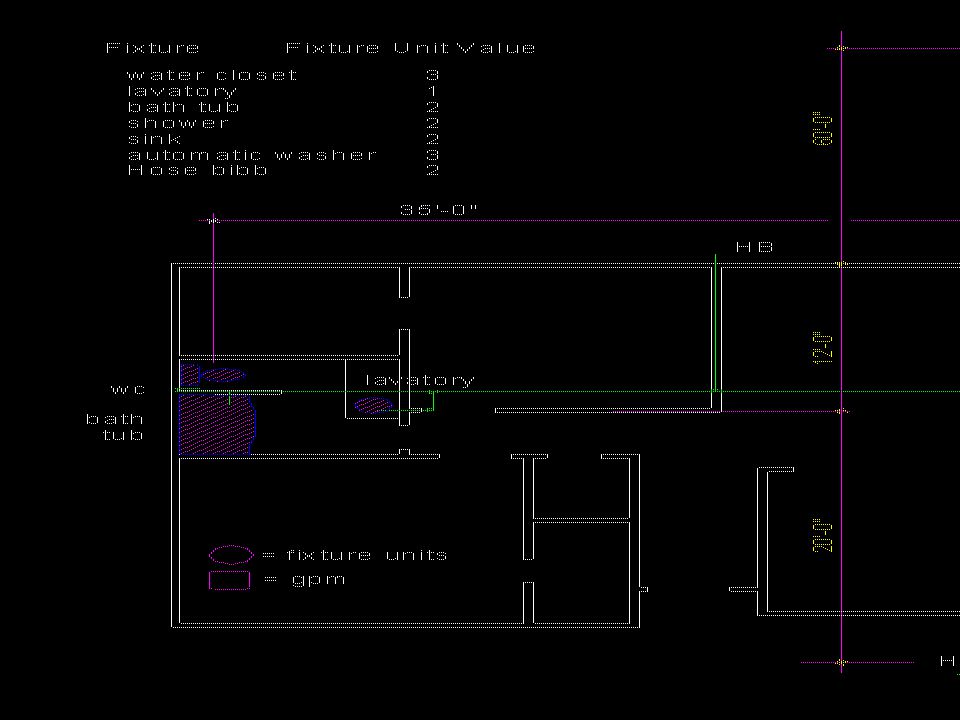Select the 35'-0" horizontal dimension text
The width and height of the screenshot is (960, 720).
point(439,209)
